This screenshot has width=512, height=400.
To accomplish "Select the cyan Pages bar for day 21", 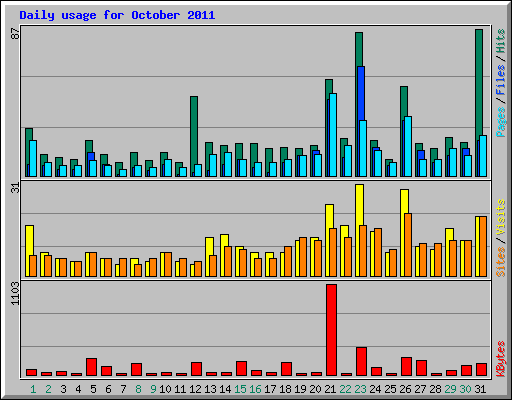I will click(333, 135).
